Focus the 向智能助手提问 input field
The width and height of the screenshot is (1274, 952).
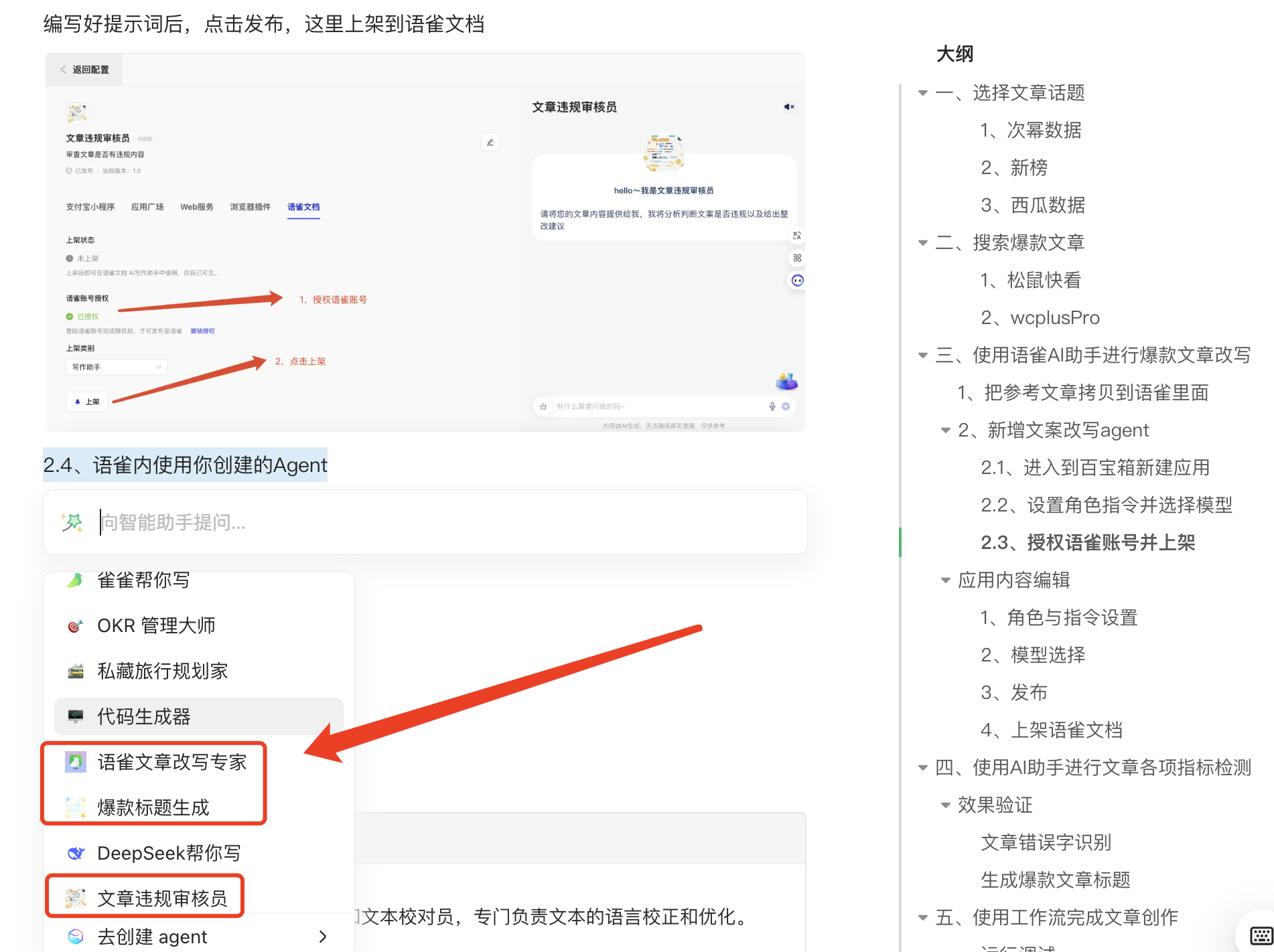click(425, 522)
